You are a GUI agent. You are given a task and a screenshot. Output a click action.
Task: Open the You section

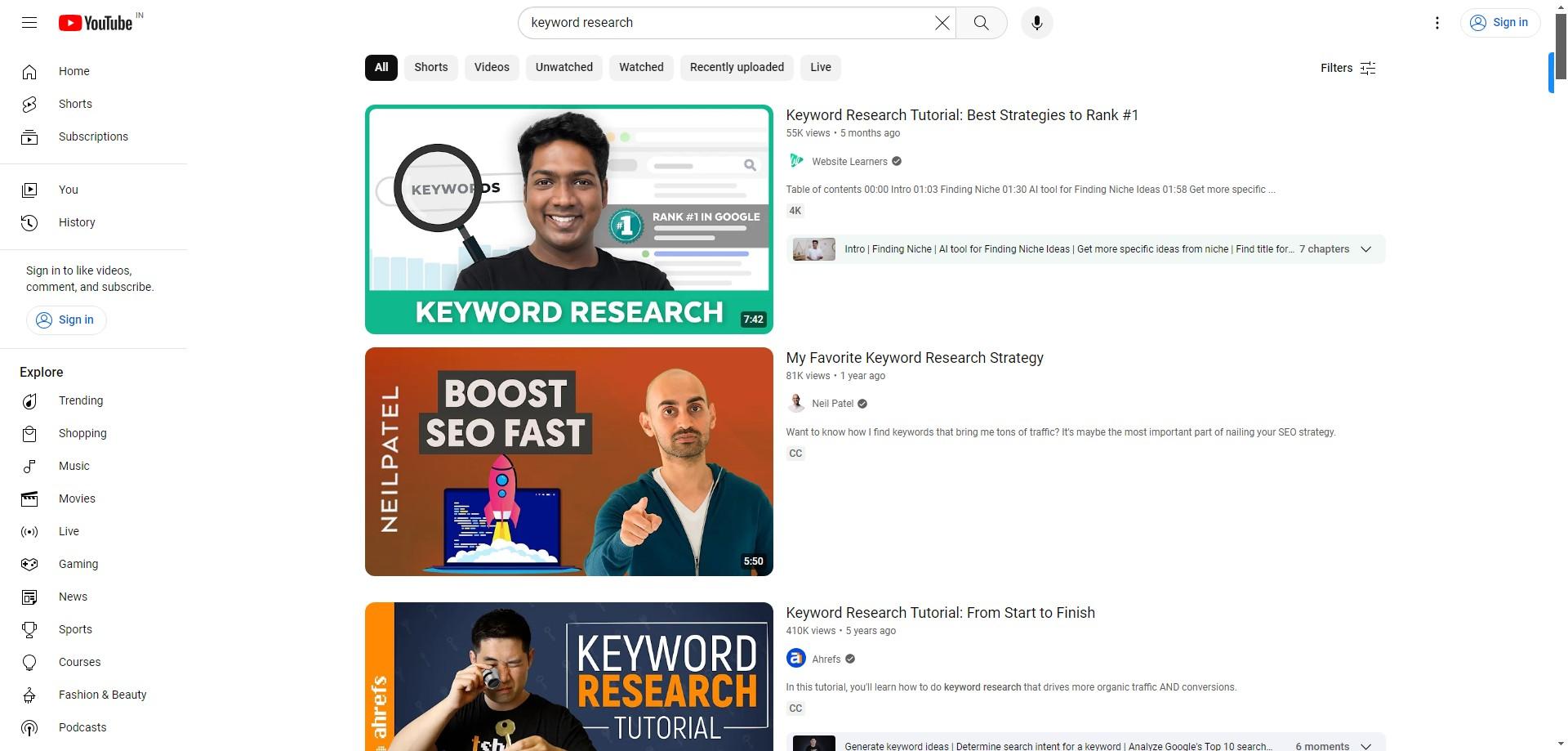[94, 190]
